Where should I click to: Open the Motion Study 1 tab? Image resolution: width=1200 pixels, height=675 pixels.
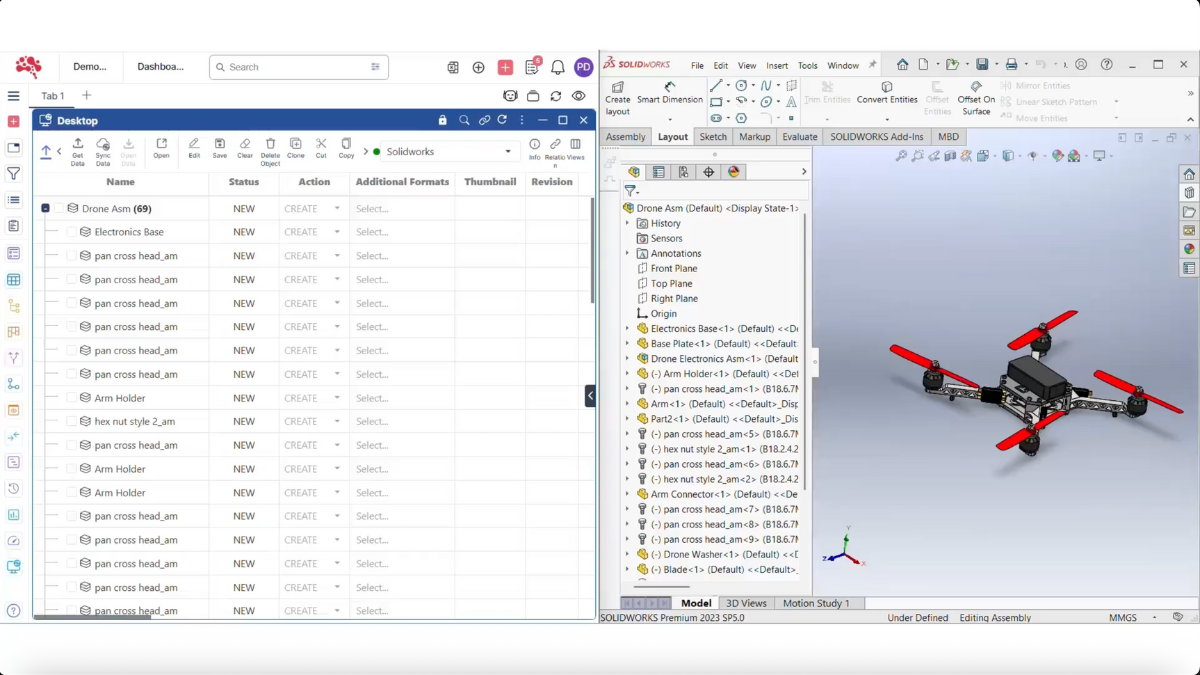click(816, 603)
